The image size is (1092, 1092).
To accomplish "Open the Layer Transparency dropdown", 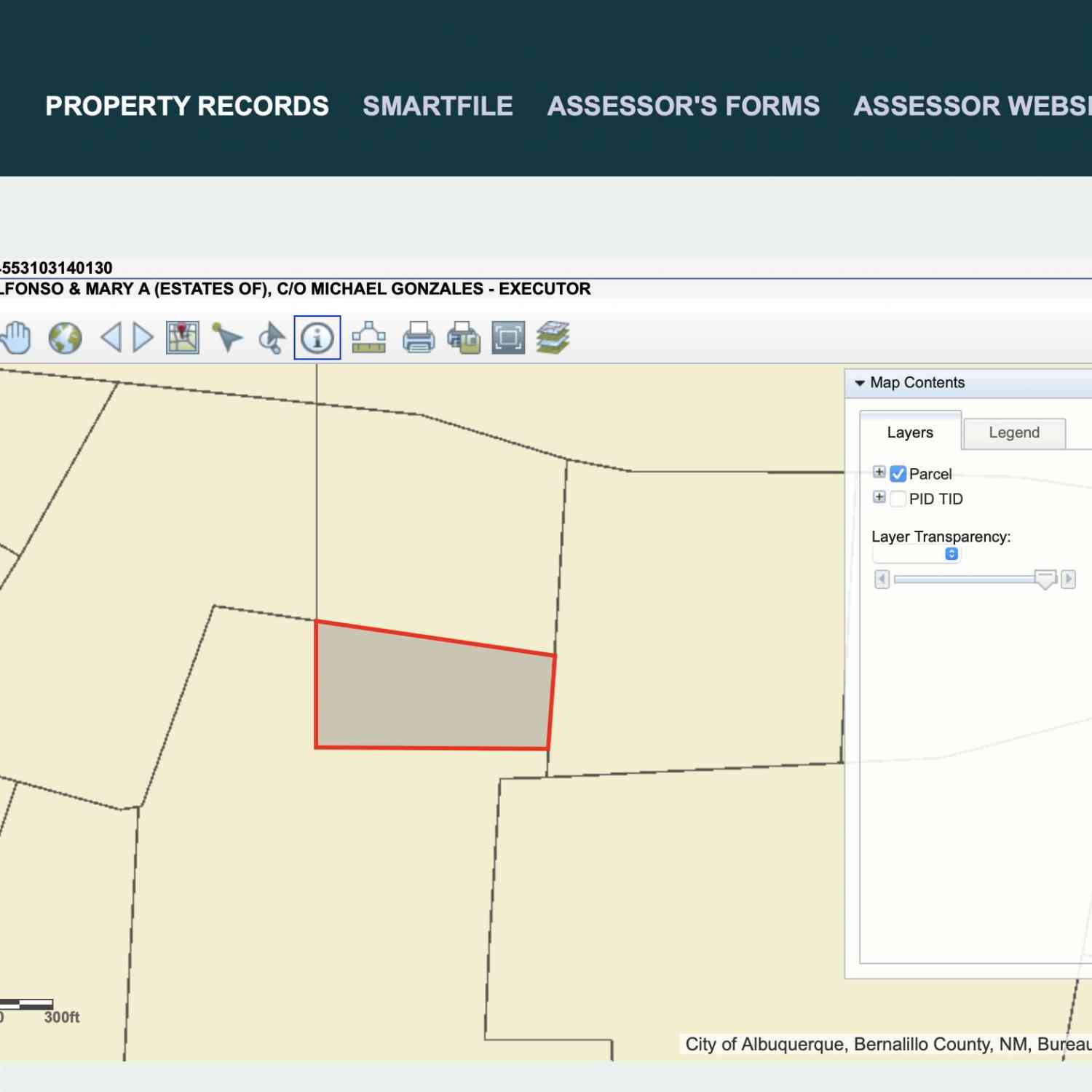I will click(917, 554).
